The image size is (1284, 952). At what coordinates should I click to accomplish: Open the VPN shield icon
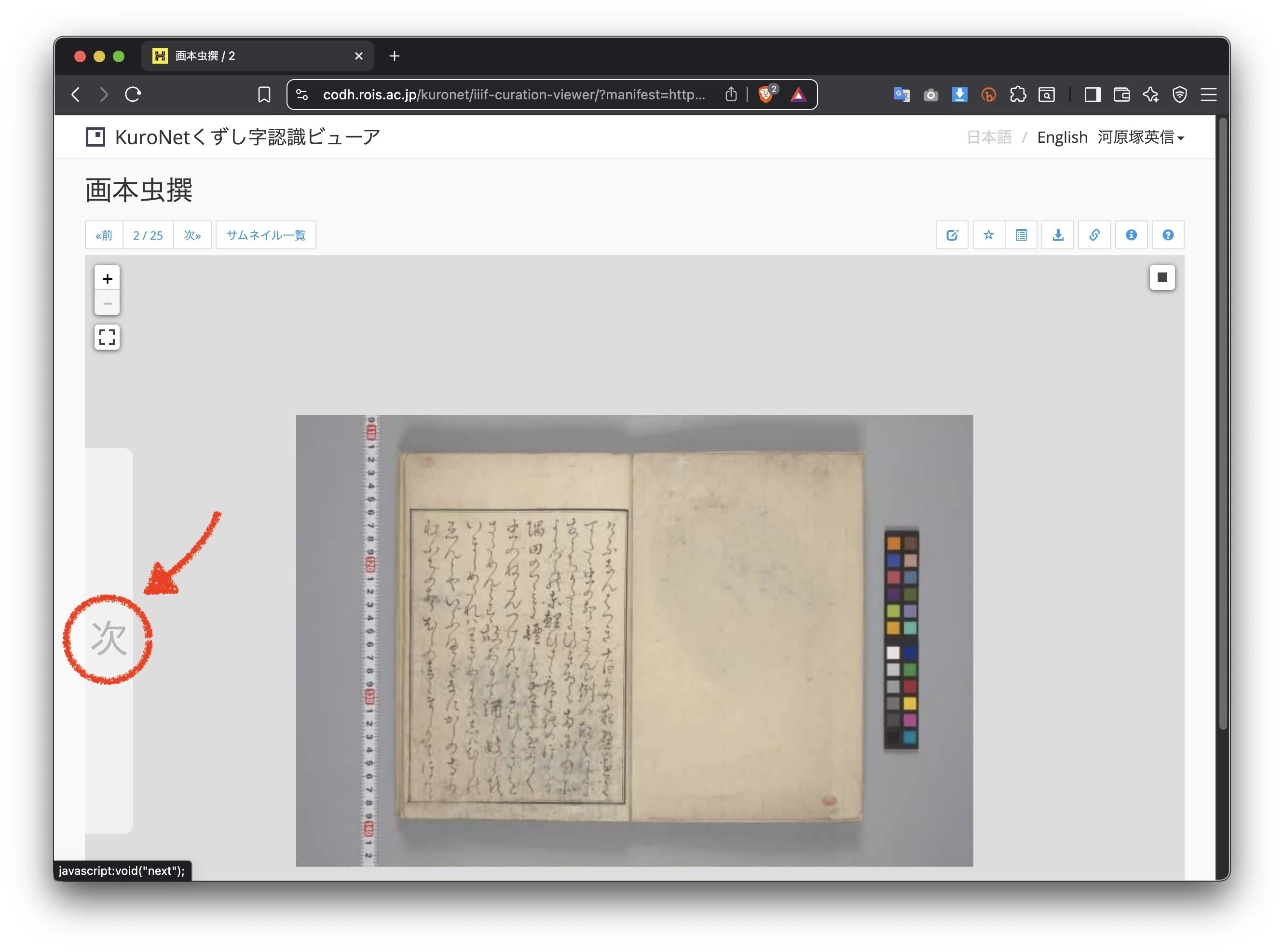pyautogui.click(x=1180, y=95)
